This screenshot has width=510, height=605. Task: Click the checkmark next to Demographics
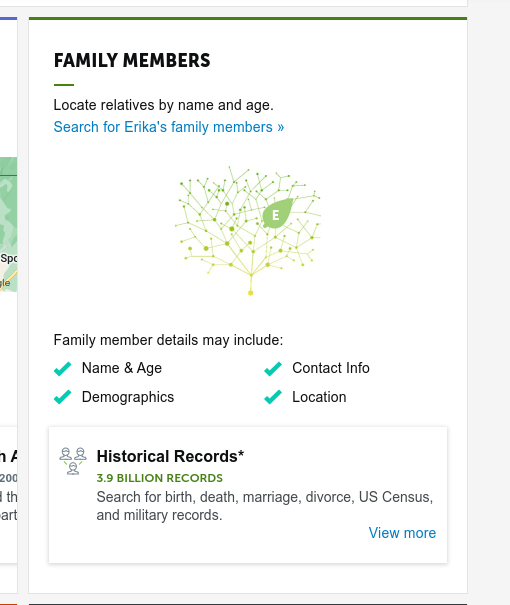click(62, 397)
